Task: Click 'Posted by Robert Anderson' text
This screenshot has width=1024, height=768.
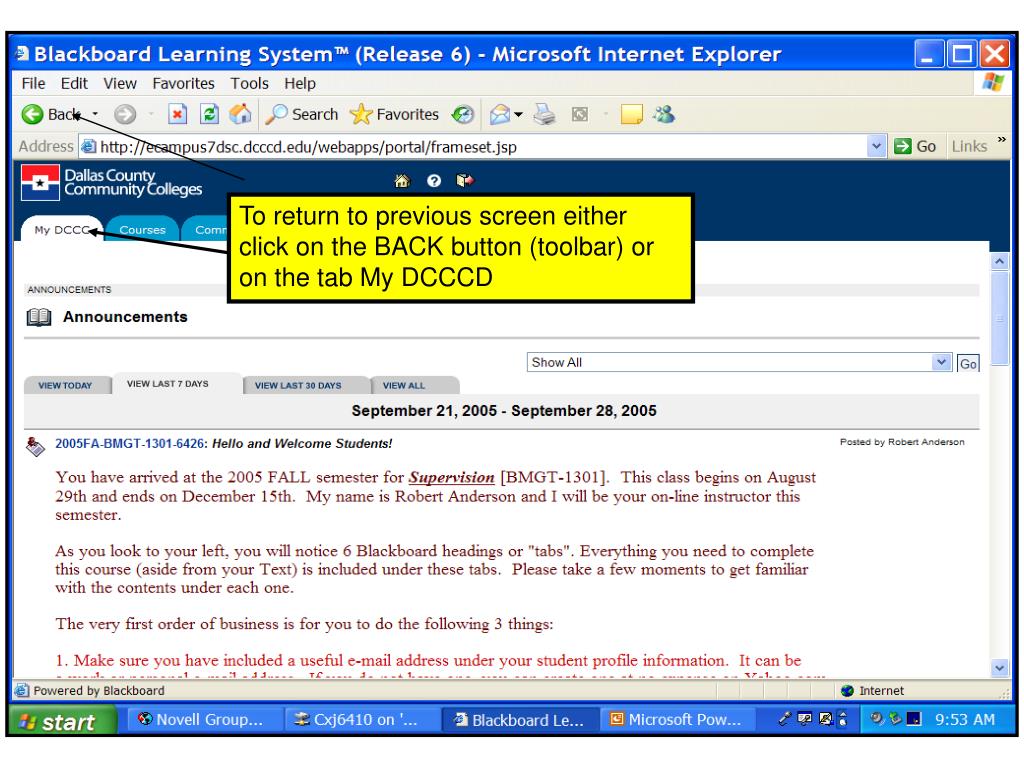Action: click(x=902, y=442)
